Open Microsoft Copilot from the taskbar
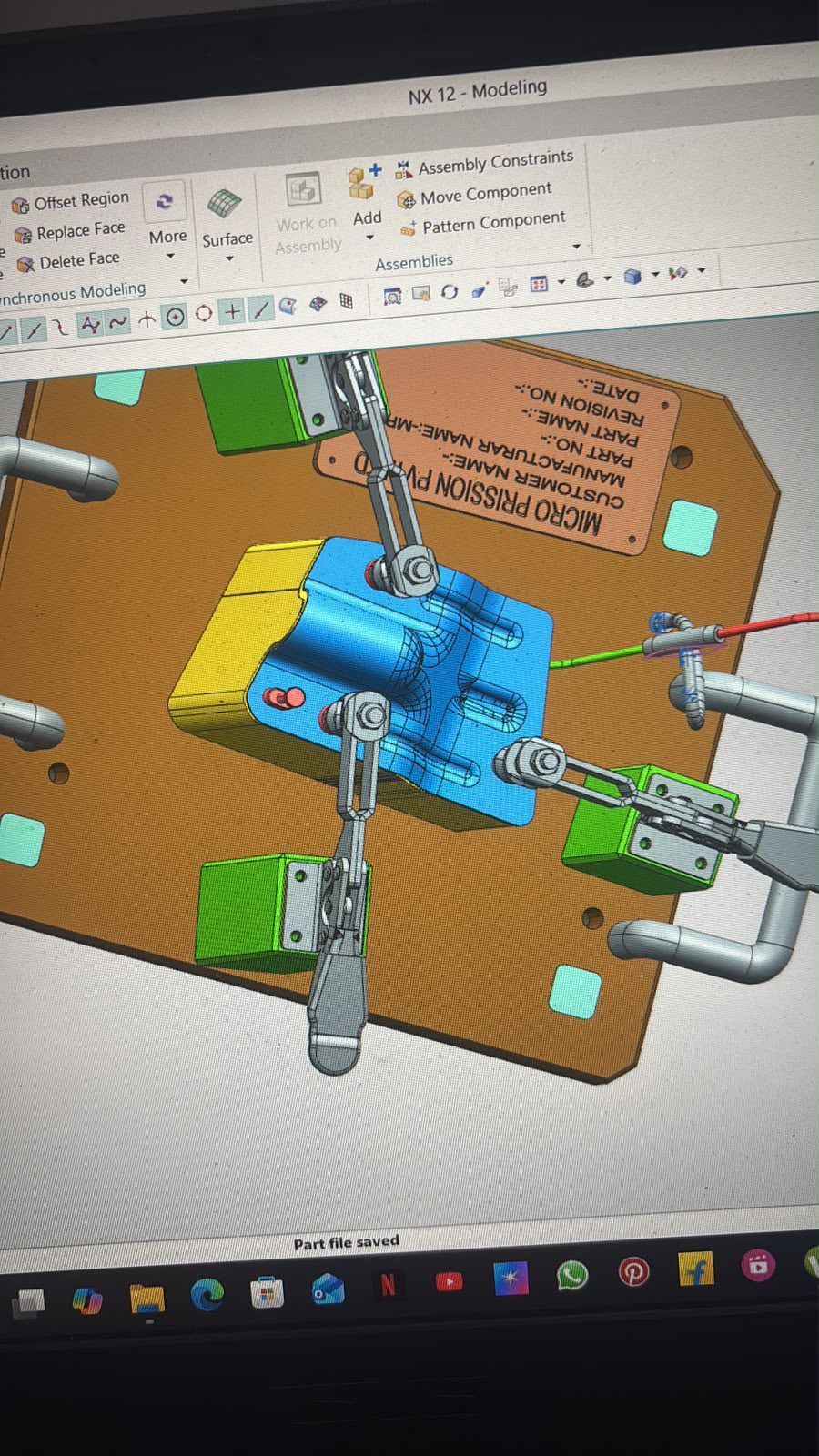This screenshot has width=819, height=1456. (x=87, y=1301)
